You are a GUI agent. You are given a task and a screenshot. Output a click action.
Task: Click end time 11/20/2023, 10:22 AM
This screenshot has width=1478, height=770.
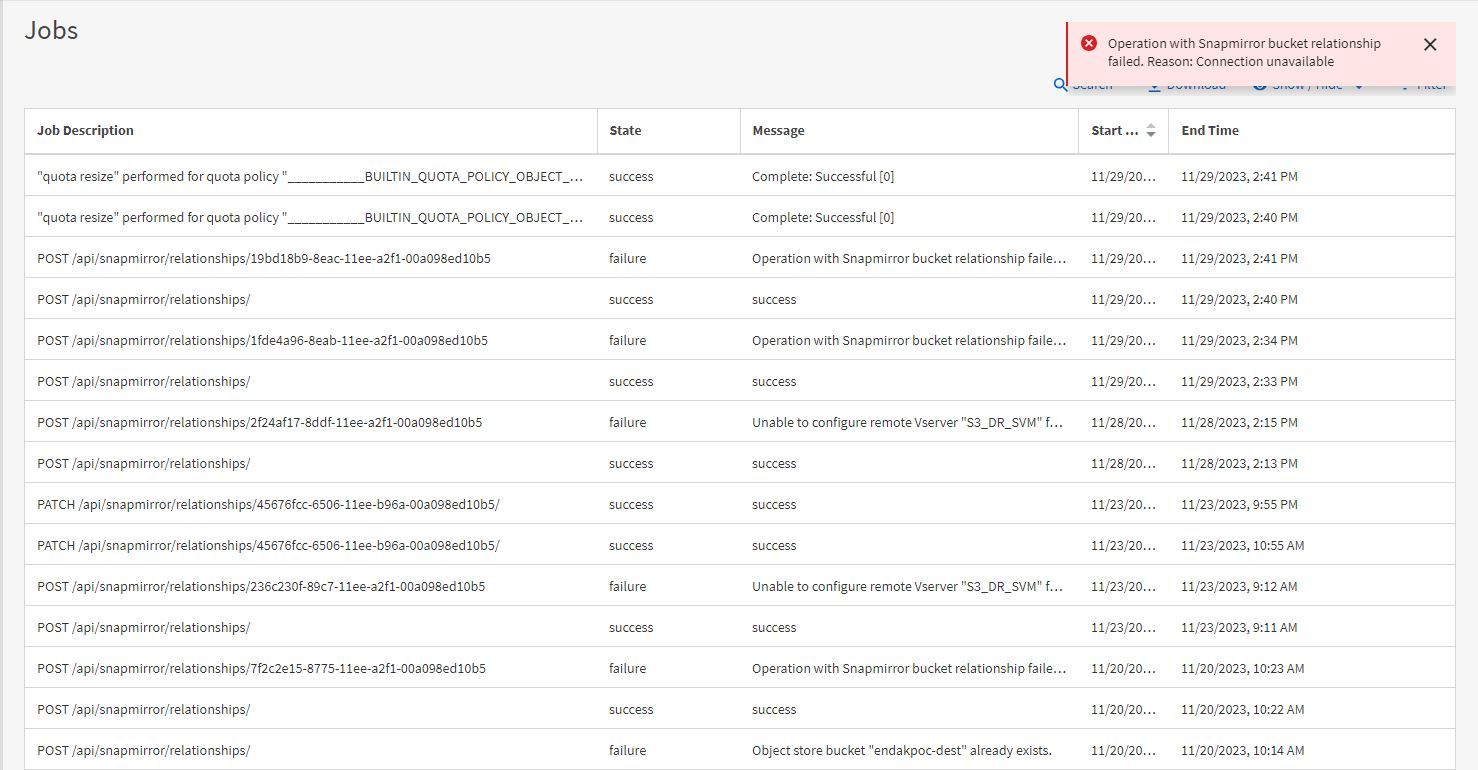(x=1242, y=709)
